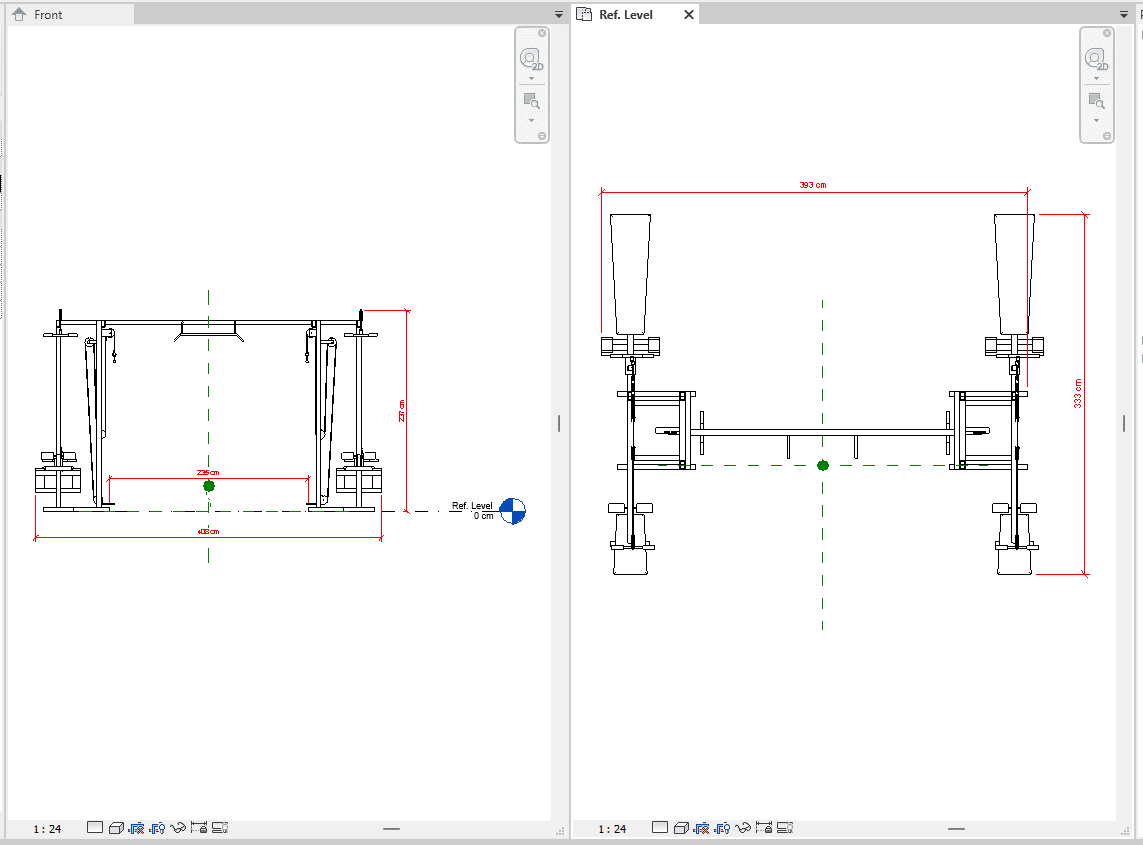
Task: Expand zoom options arrow in Ref. Level navigation bar
Action: coord(1096,120)
